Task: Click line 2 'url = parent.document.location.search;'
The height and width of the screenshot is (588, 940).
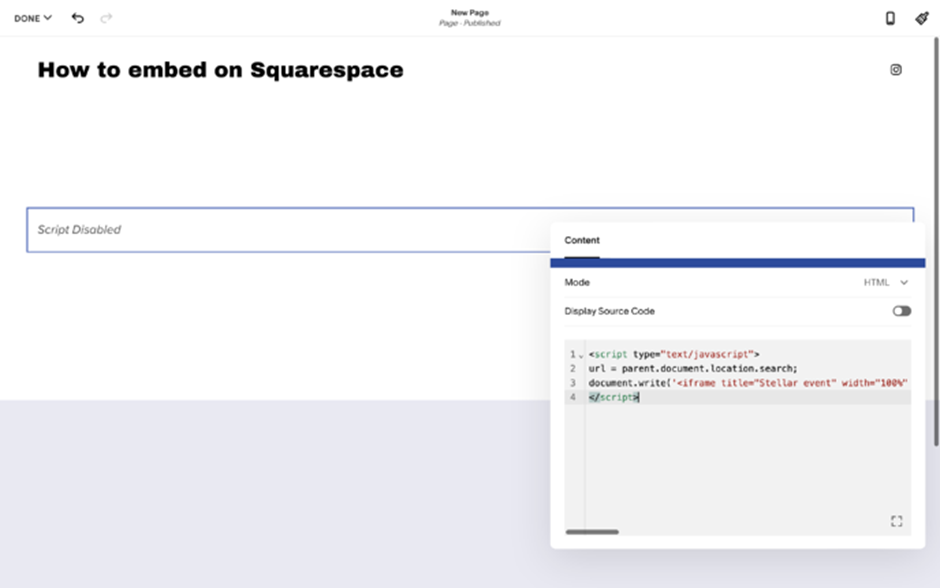Action: (693, 369)
